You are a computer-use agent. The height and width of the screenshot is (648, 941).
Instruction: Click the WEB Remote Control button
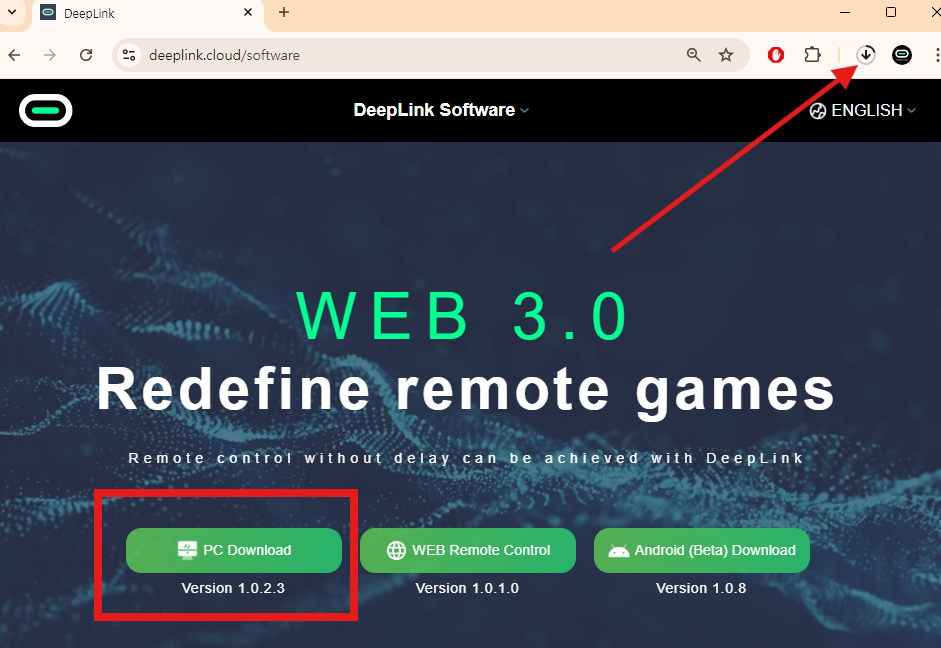468,550
